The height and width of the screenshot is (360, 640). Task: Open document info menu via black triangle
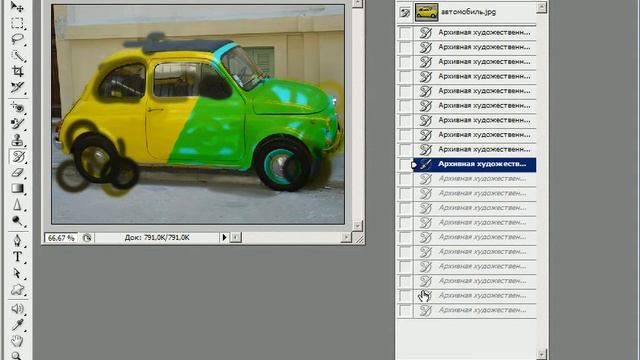pos(224,237)
